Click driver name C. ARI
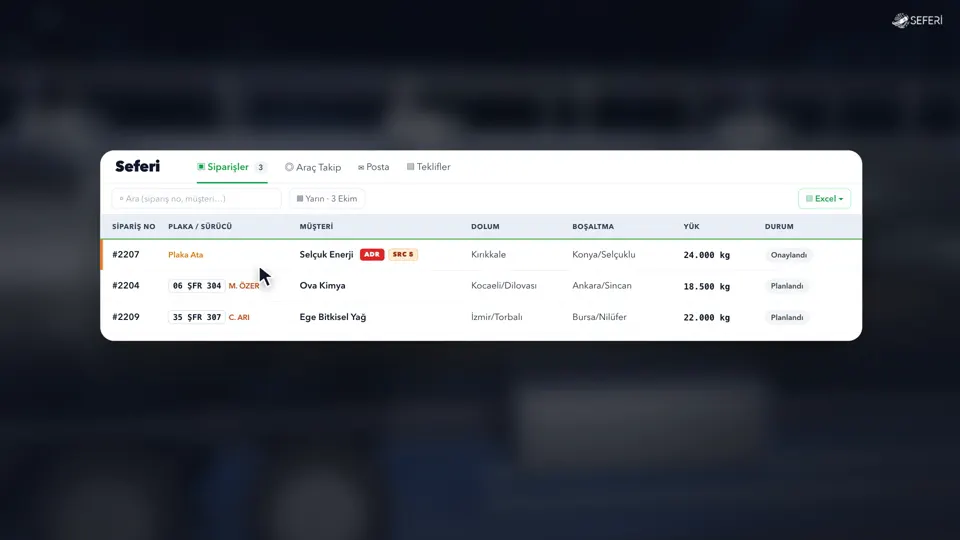The height and width of the screenshot is (540, 960). pyautogui.click(x=239, y=317)
